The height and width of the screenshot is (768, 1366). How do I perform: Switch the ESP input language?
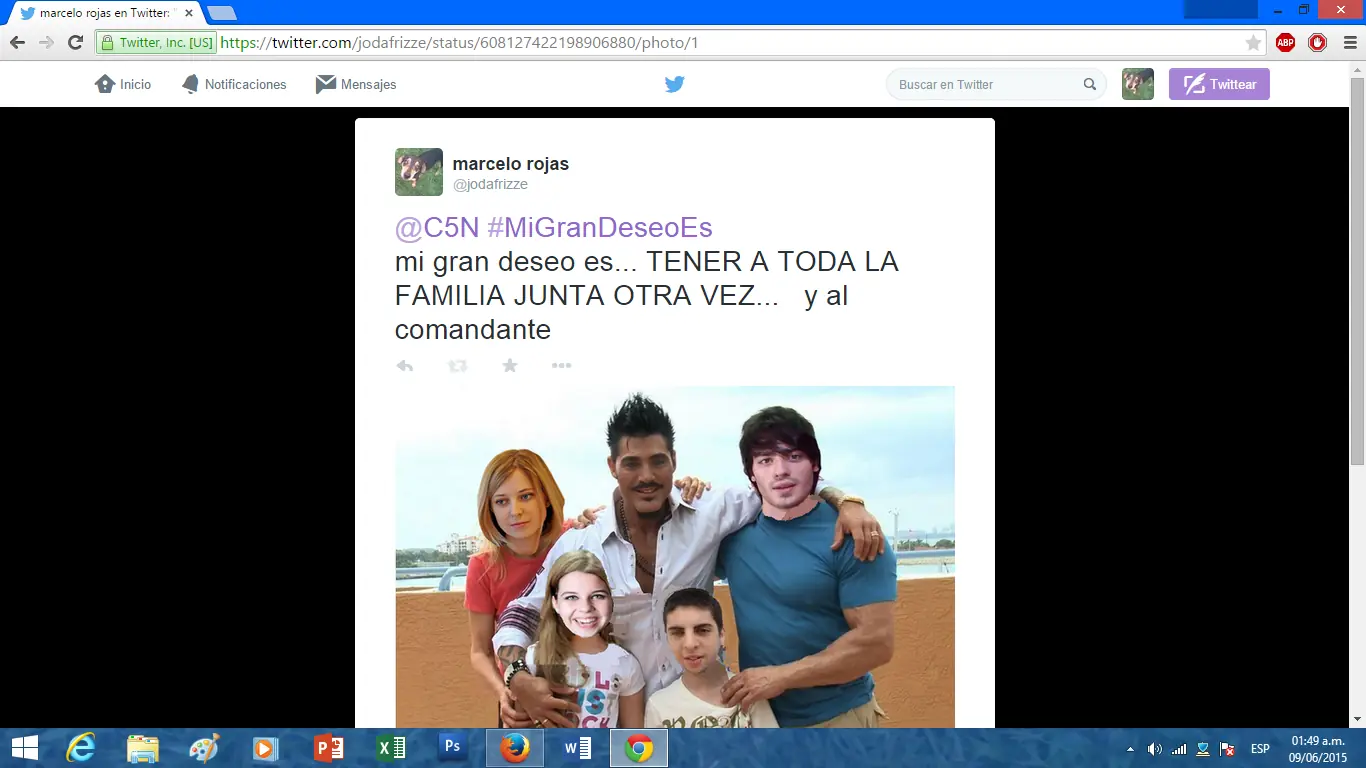(1260, 749)
